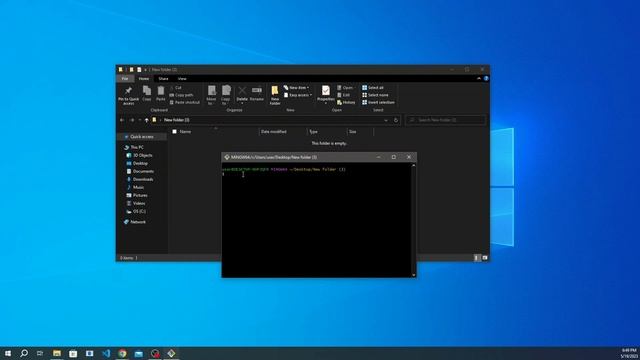Click the Properties icon in the ribbon
The width and height of the screenshot is (640, 360).
326,94
